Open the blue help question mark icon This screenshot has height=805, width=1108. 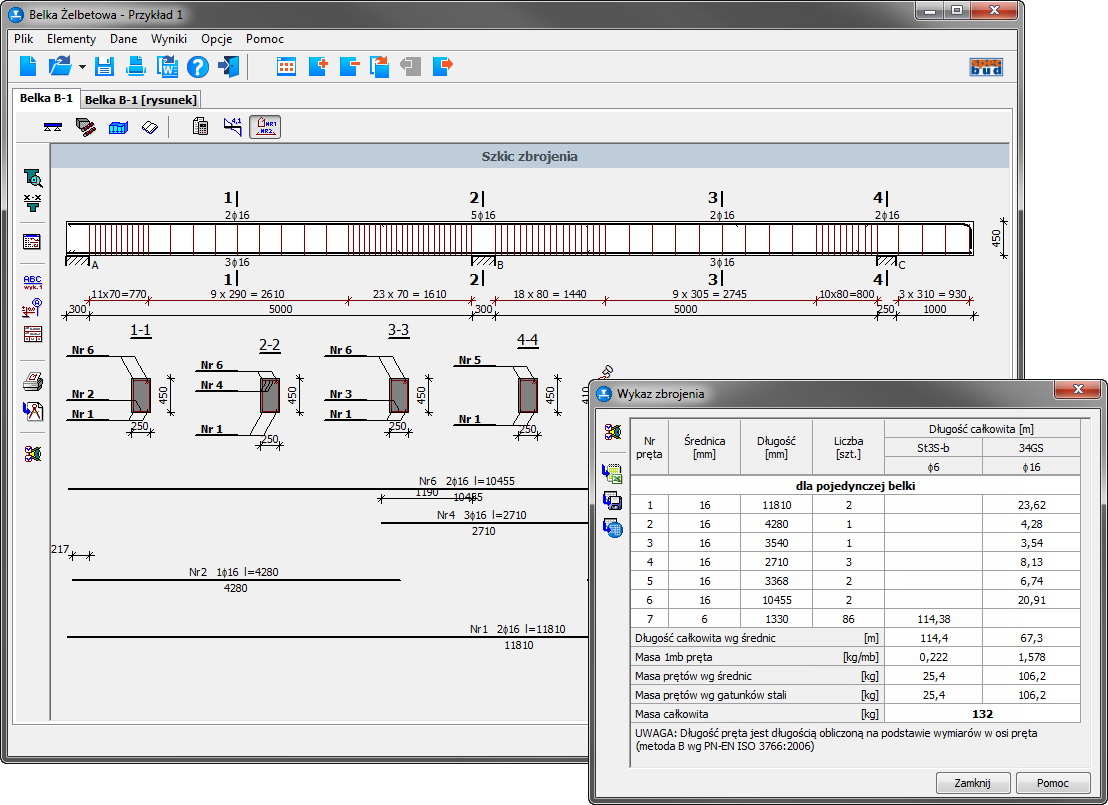point(197,67)
